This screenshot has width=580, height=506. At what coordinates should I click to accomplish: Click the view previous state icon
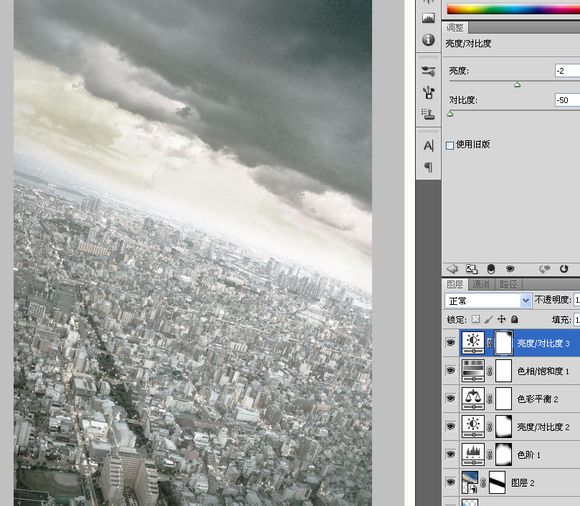[544, 269]
